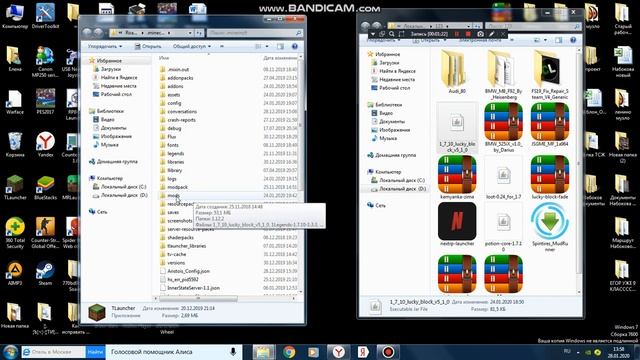Select the versions folder
Viewport: 640px width, 360px height.
click(176, 262)
